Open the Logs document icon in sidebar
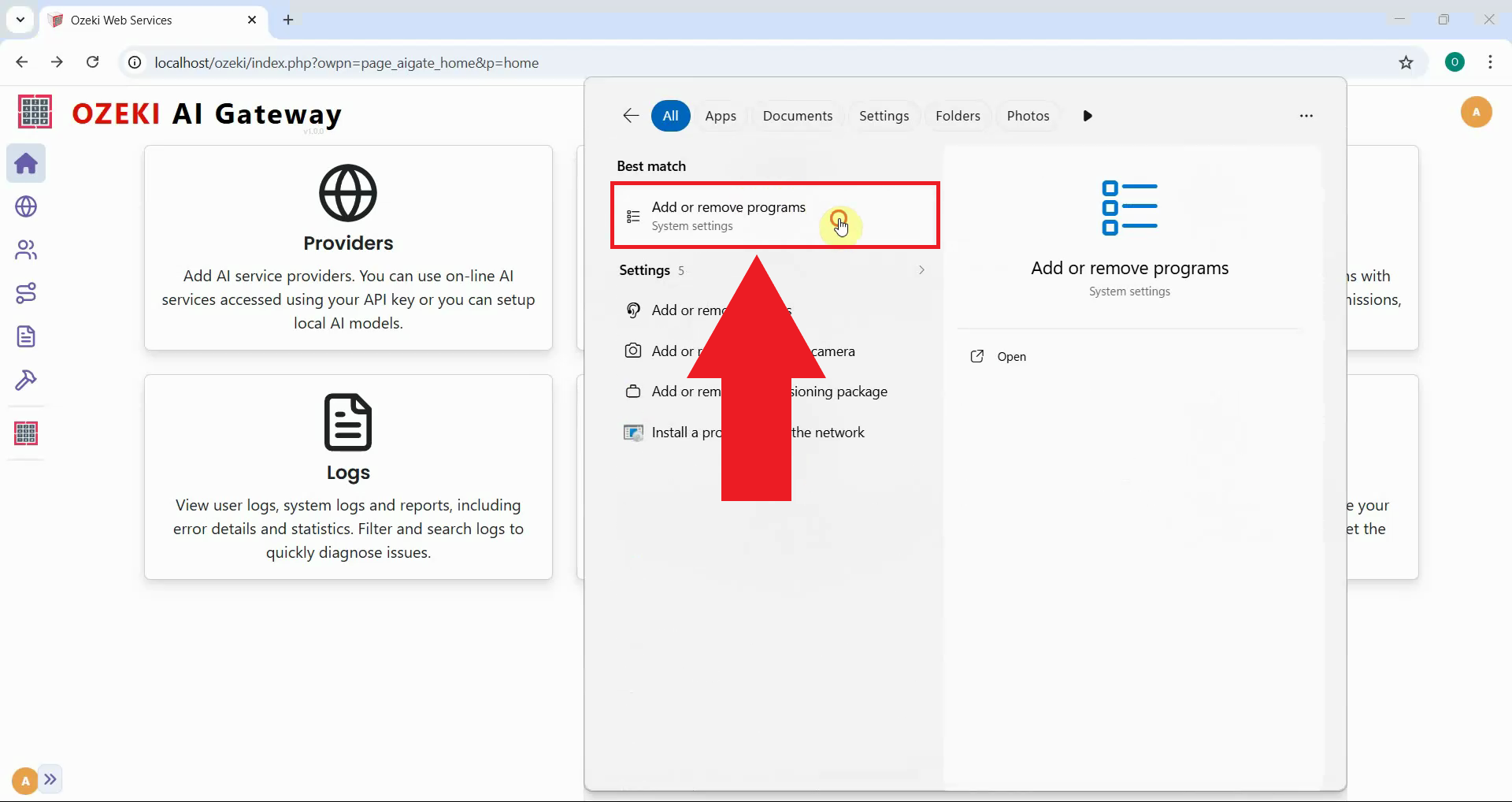Screen dimensions: 1512x802 (26, 336)
